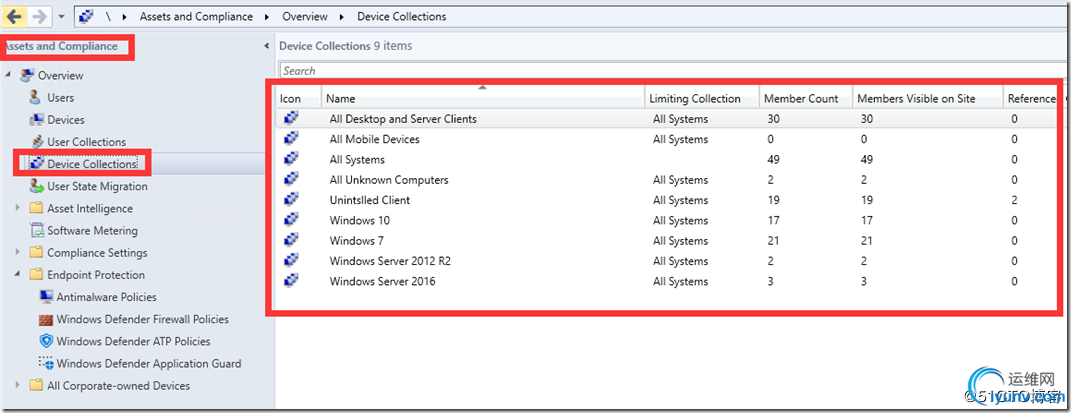
Task: Select Assets and Compliance in breadcrumb
Action: 196,16
